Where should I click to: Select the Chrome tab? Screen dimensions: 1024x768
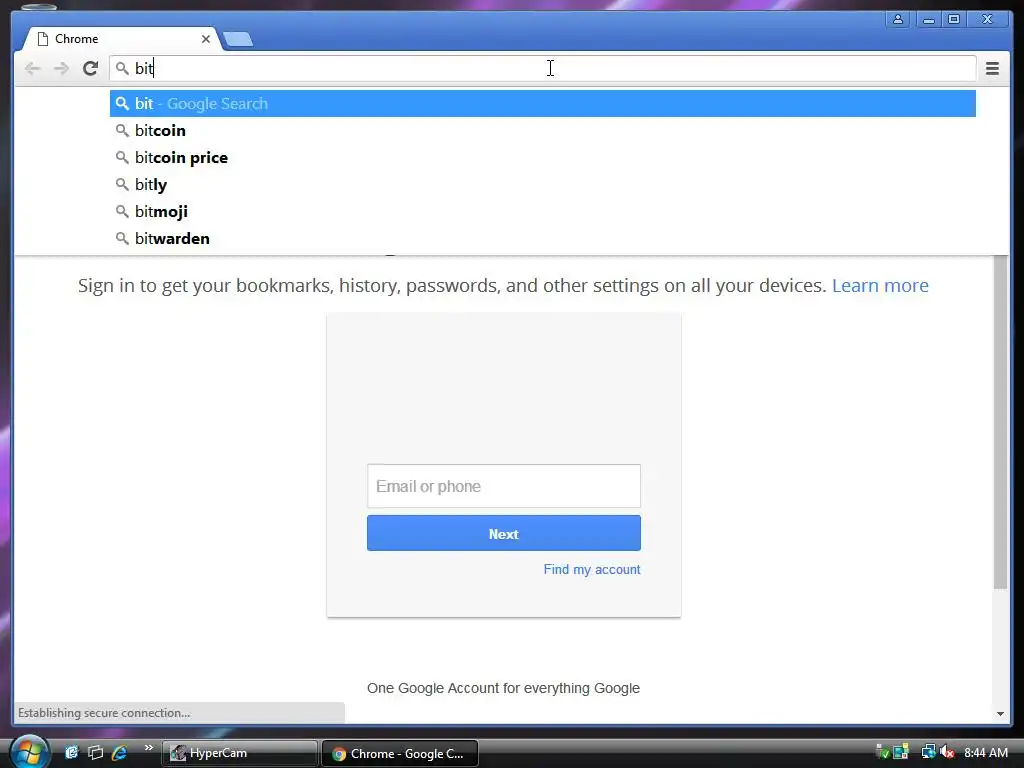[121, 39]
